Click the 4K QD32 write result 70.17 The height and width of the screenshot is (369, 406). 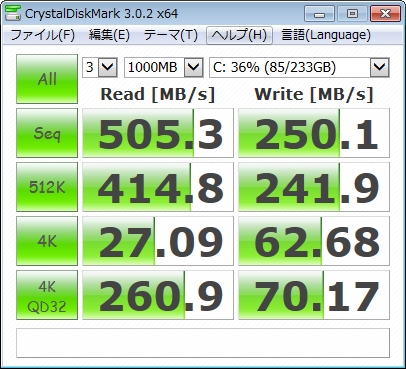(x=314, y=295)
